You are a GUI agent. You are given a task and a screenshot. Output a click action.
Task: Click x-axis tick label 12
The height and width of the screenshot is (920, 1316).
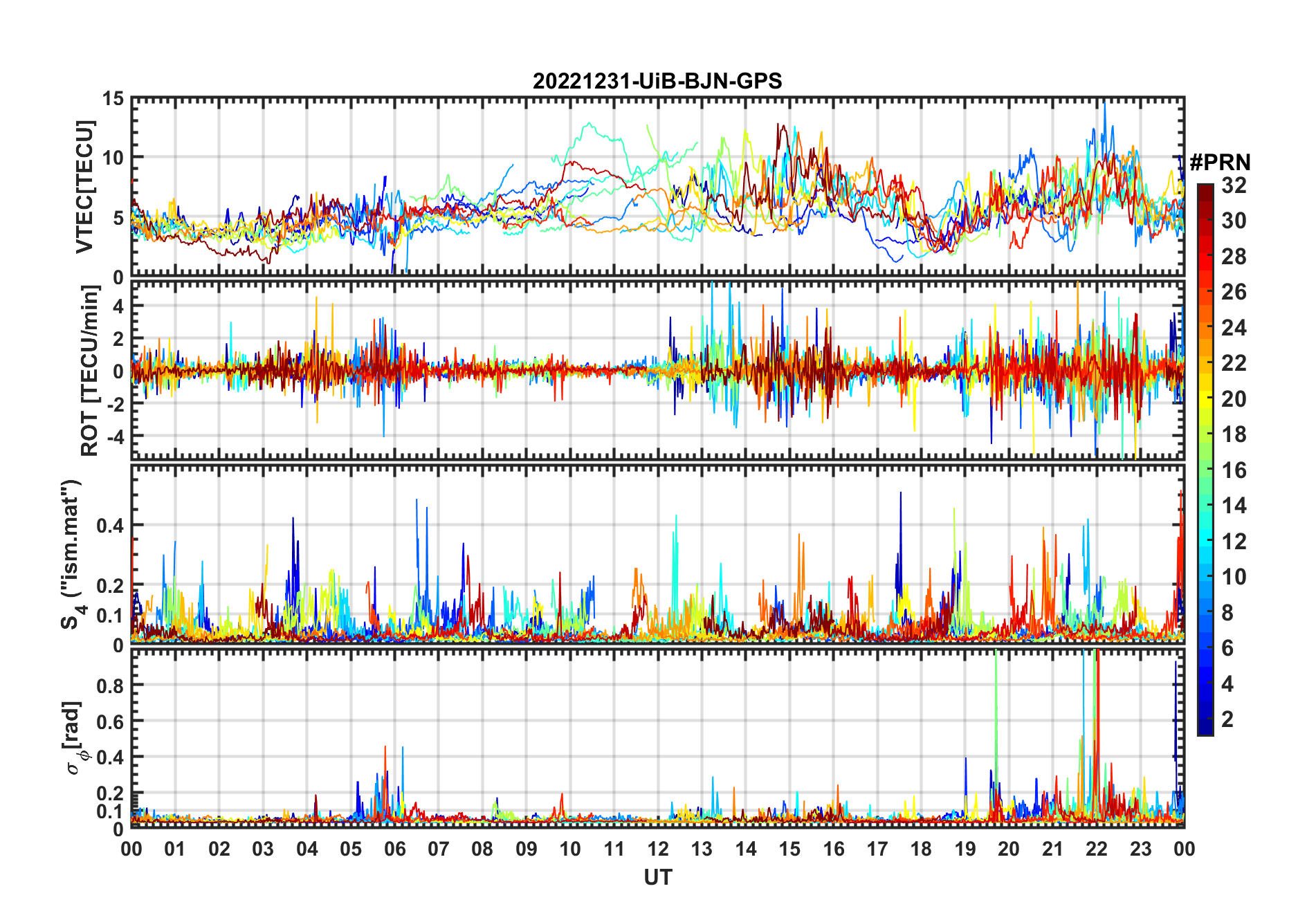tap(657, 849)
